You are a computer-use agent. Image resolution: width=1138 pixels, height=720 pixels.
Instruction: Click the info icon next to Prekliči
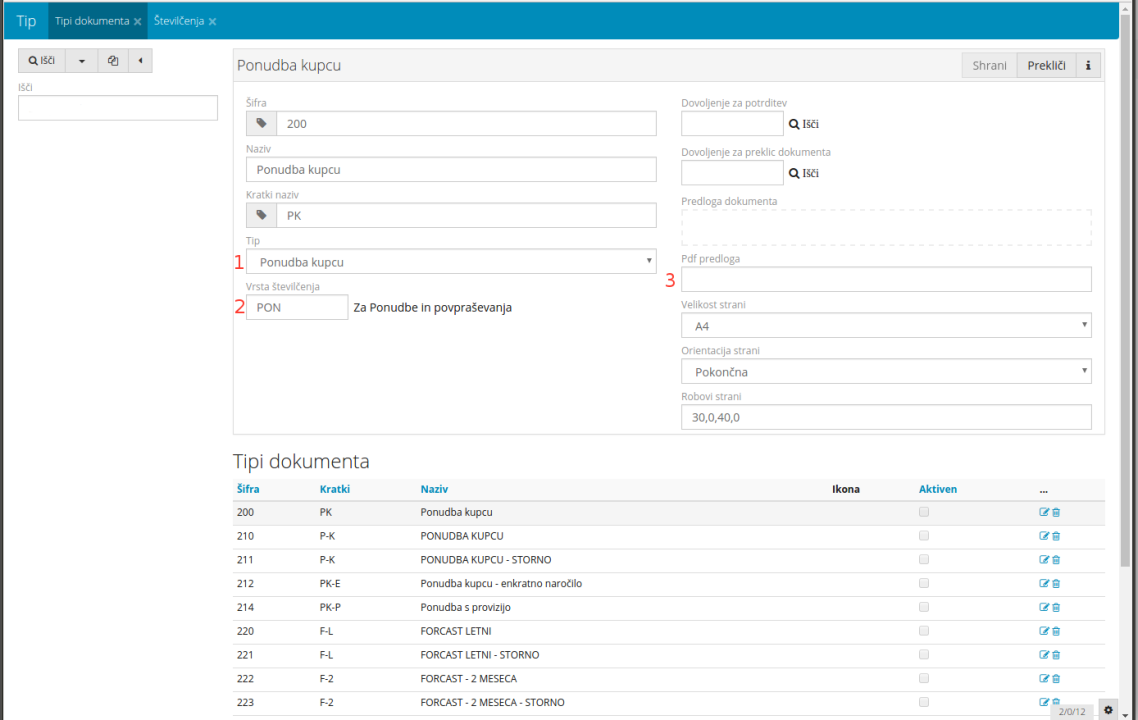pyautogui.click(x=1087, y=66)
